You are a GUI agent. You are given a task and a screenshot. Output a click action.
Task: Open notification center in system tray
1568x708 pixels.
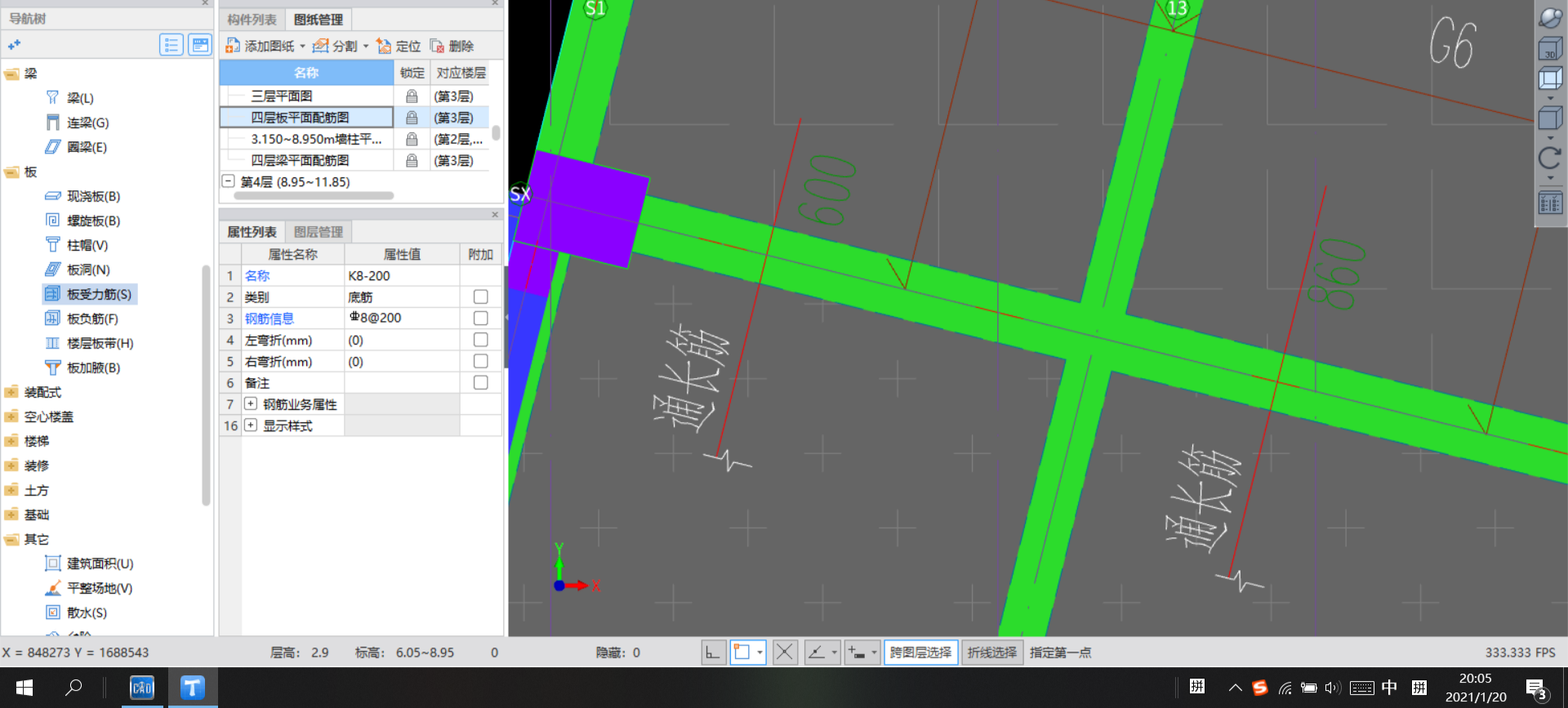click(1536, 688)
